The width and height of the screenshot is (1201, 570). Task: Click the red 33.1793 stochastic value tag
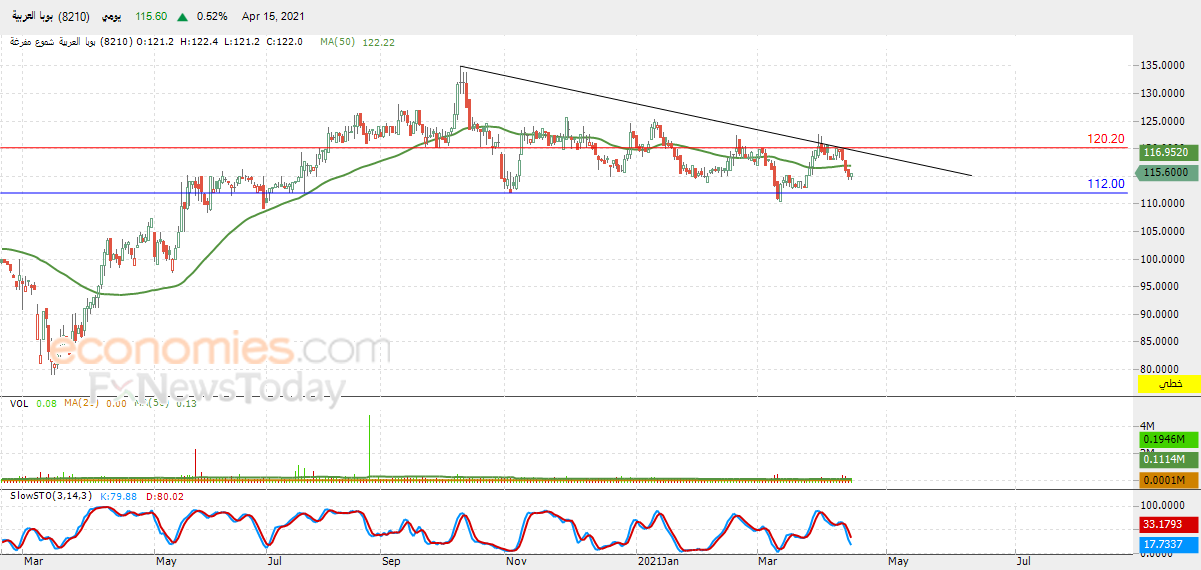(x=1168, y=522)
